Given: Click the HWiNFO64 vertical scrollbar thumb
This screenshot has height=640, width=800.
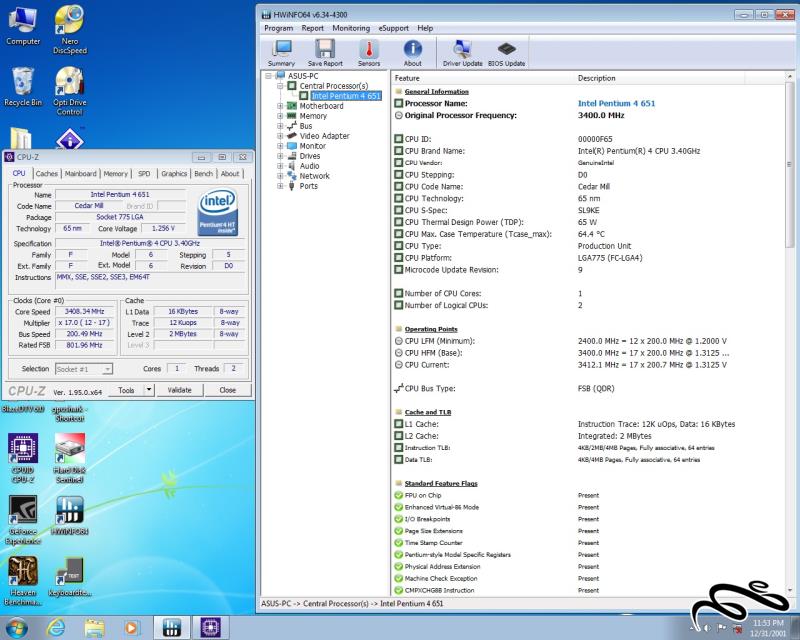Looking at the screenshot, I should coord(789,165).
